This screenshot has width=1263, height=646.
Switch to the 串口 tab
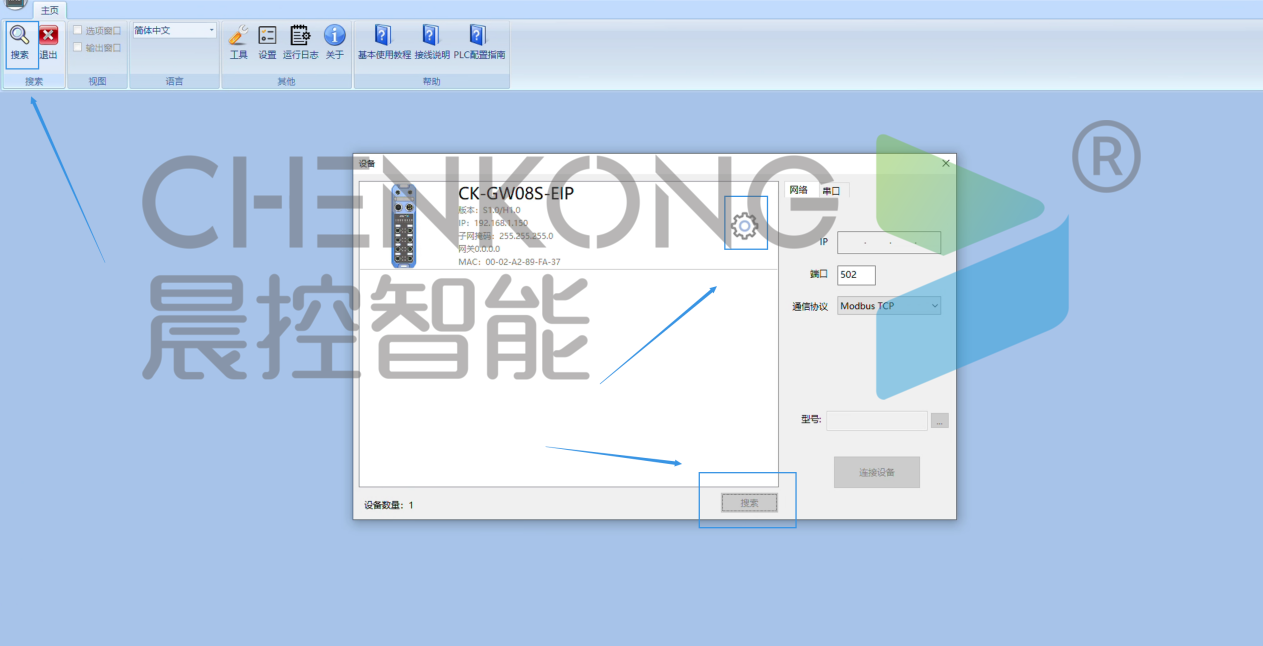pos(831,190)
